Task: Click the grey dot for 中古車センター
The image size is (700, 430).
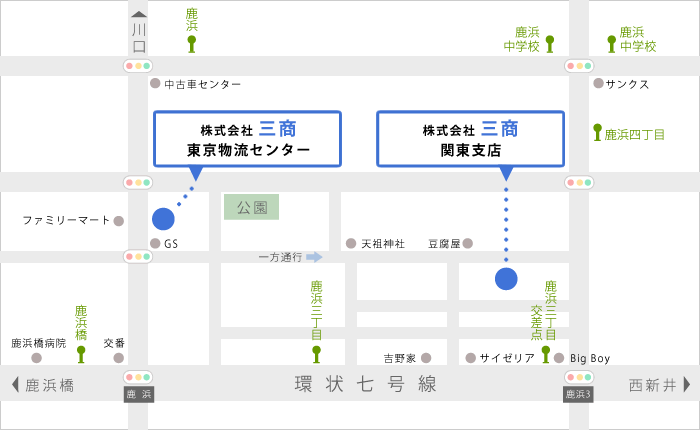Action: pos(155,83)
